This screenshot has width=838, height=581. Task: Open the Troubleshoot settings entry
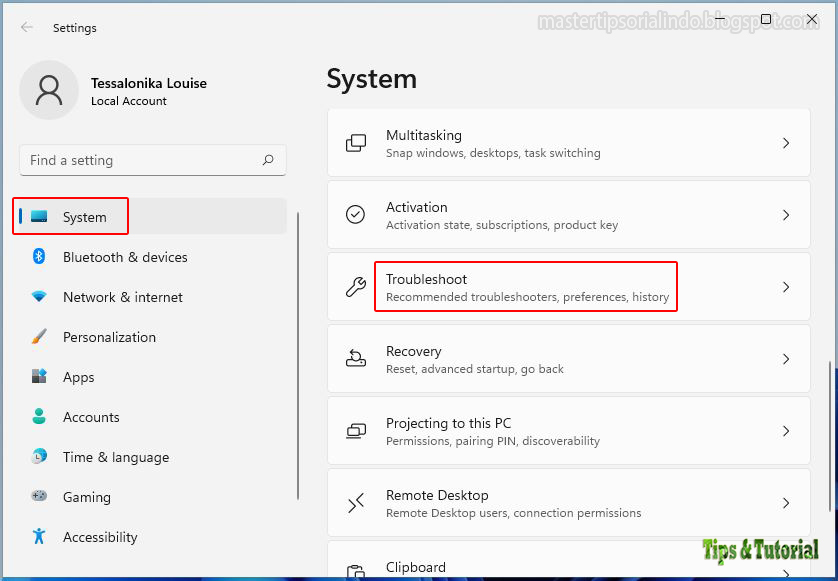[525, 286]
